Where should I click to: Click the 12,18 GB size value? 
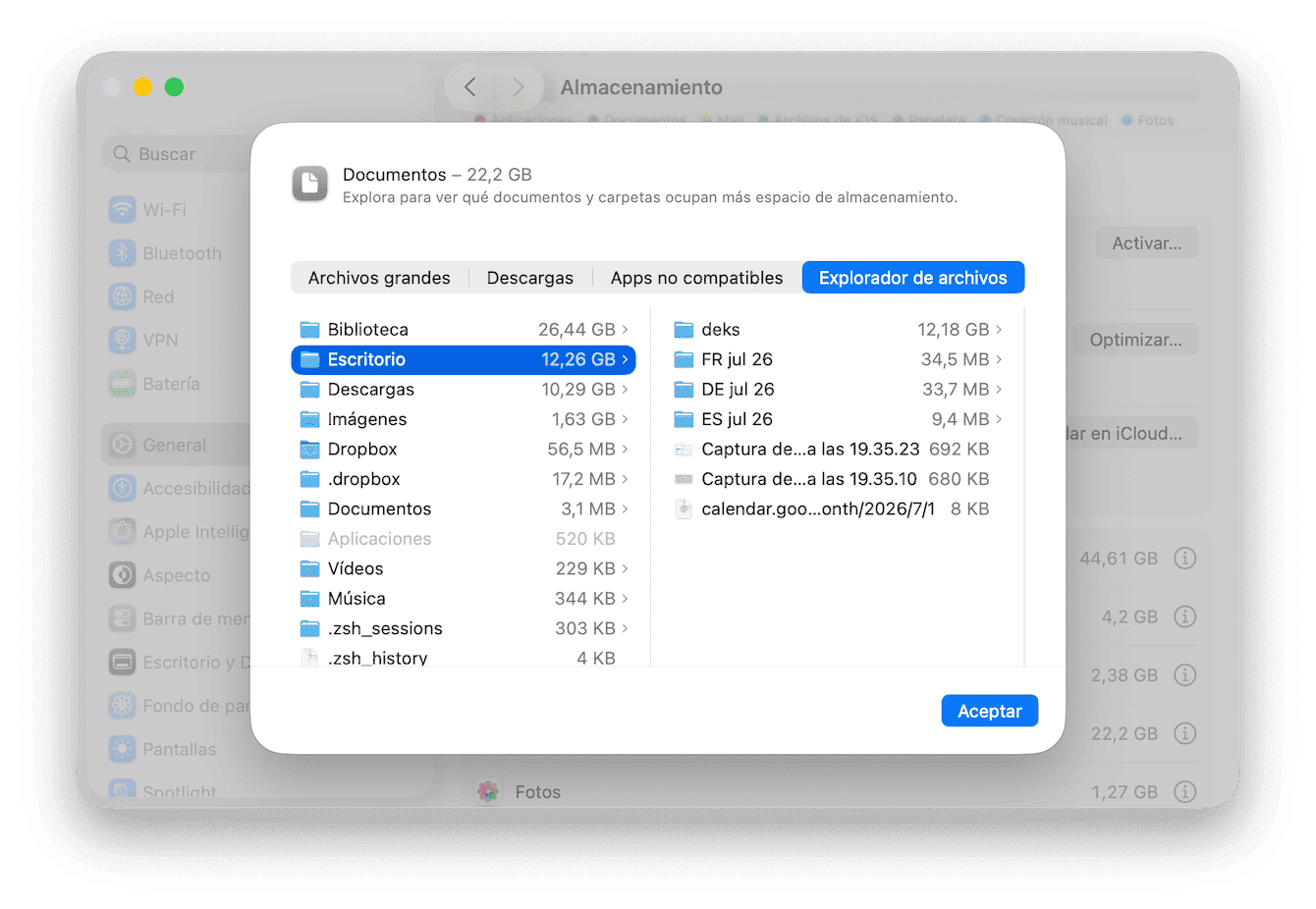(953, 330)
